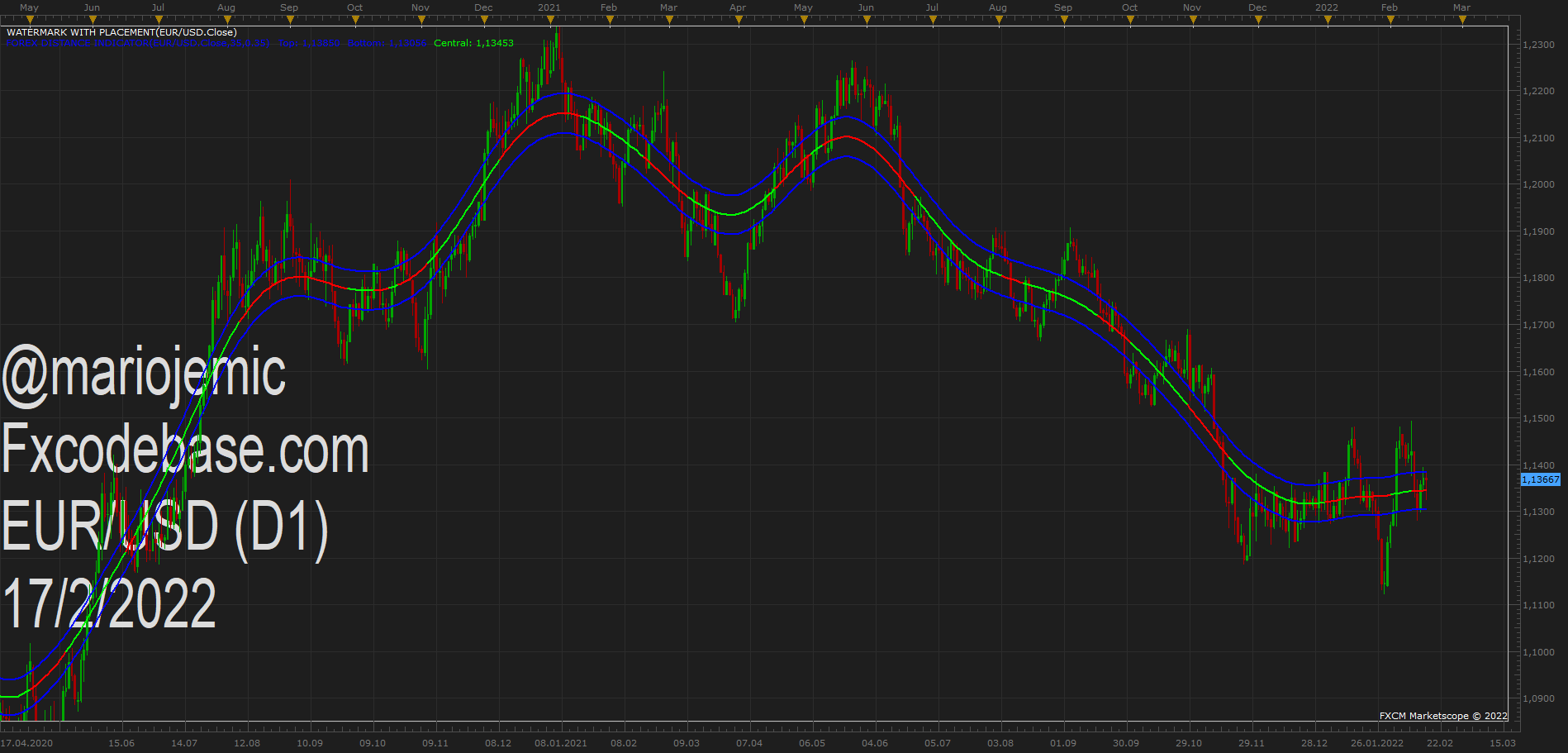
Task: Click the Dec 2021 triangle month marker
Action: (1258, 20)
